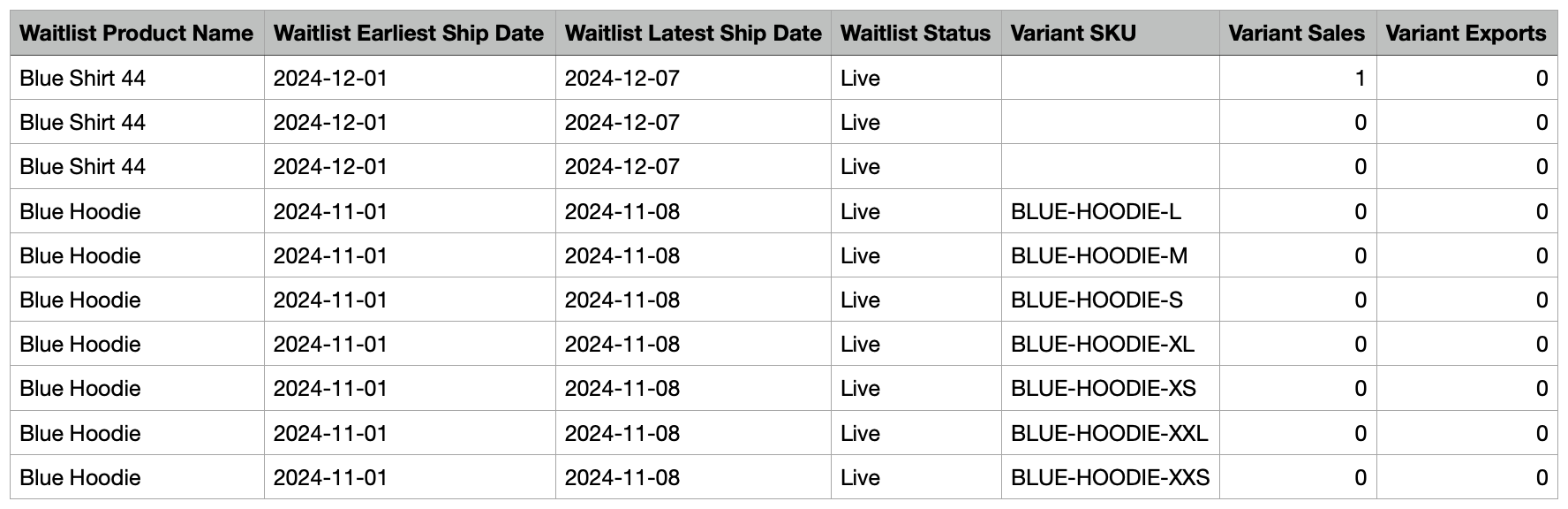Screen dimensions: 1568x509
Task: Select the BLUE-HOODIE-XXS SKU cell
Action: pyautogui.click(x=1110, y=478)
